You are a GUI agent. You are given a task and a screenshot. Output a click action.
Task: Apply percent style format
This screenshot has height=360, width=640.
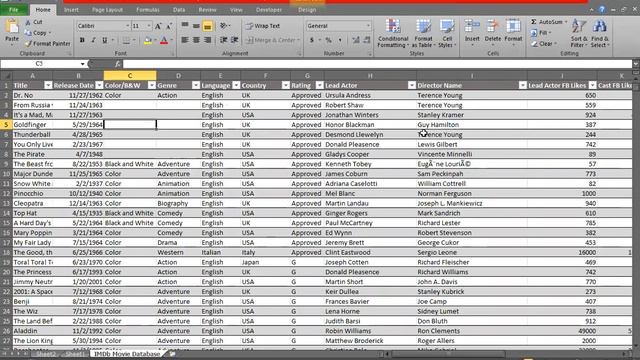(x=328, y=40)
